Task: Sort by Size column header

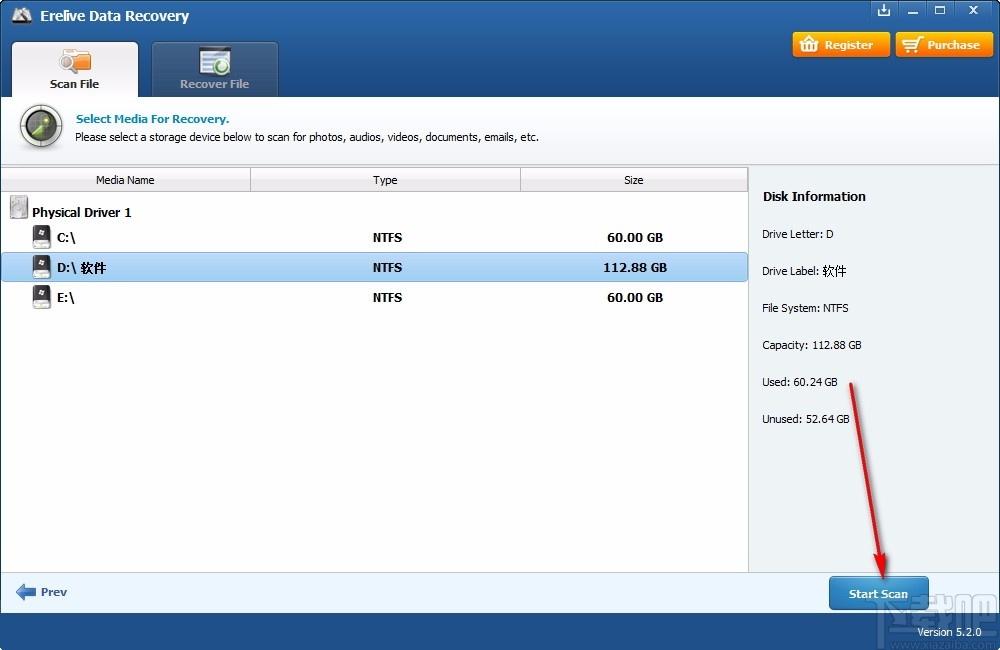Action: [634, 180]
